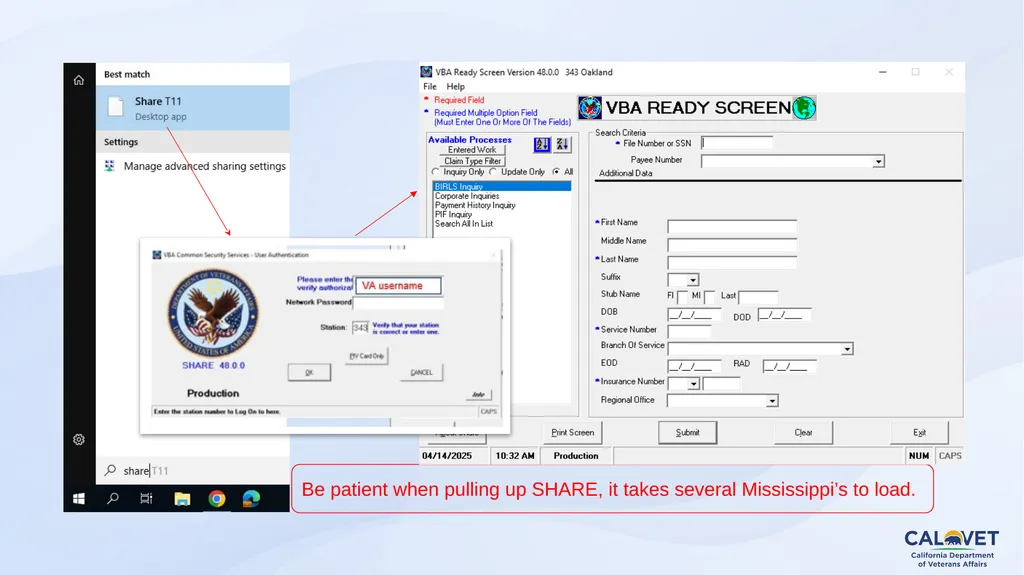The width and height of the screenshot is (1024, 575).
Task: Launch Microsoft Edge from the taskbar
Action: pyautogui.click(x=251, y=499)
